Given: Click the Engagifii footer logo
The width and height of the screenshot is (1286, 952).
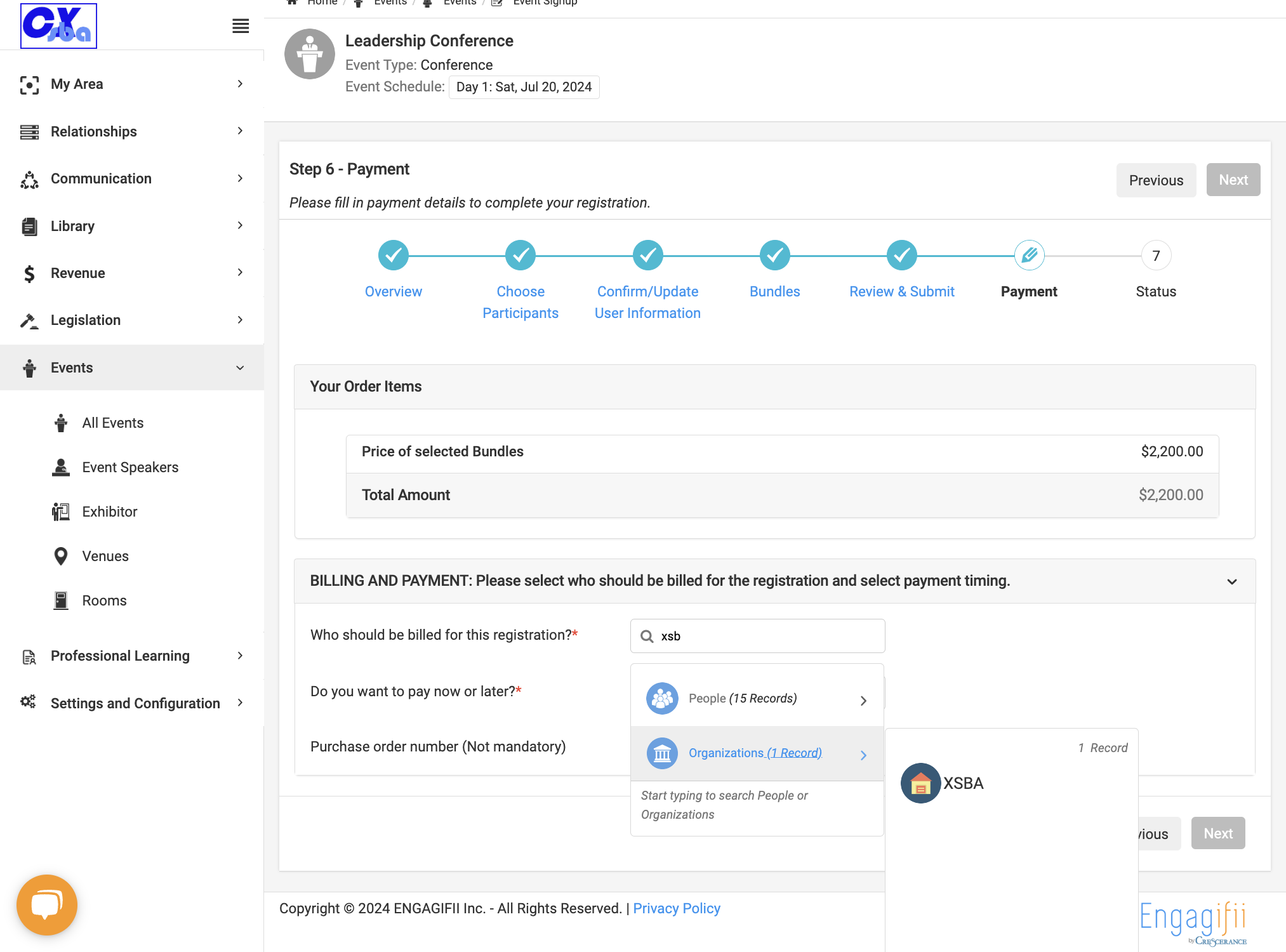Looking at the screenshot, I should (x=1193, y=923).
